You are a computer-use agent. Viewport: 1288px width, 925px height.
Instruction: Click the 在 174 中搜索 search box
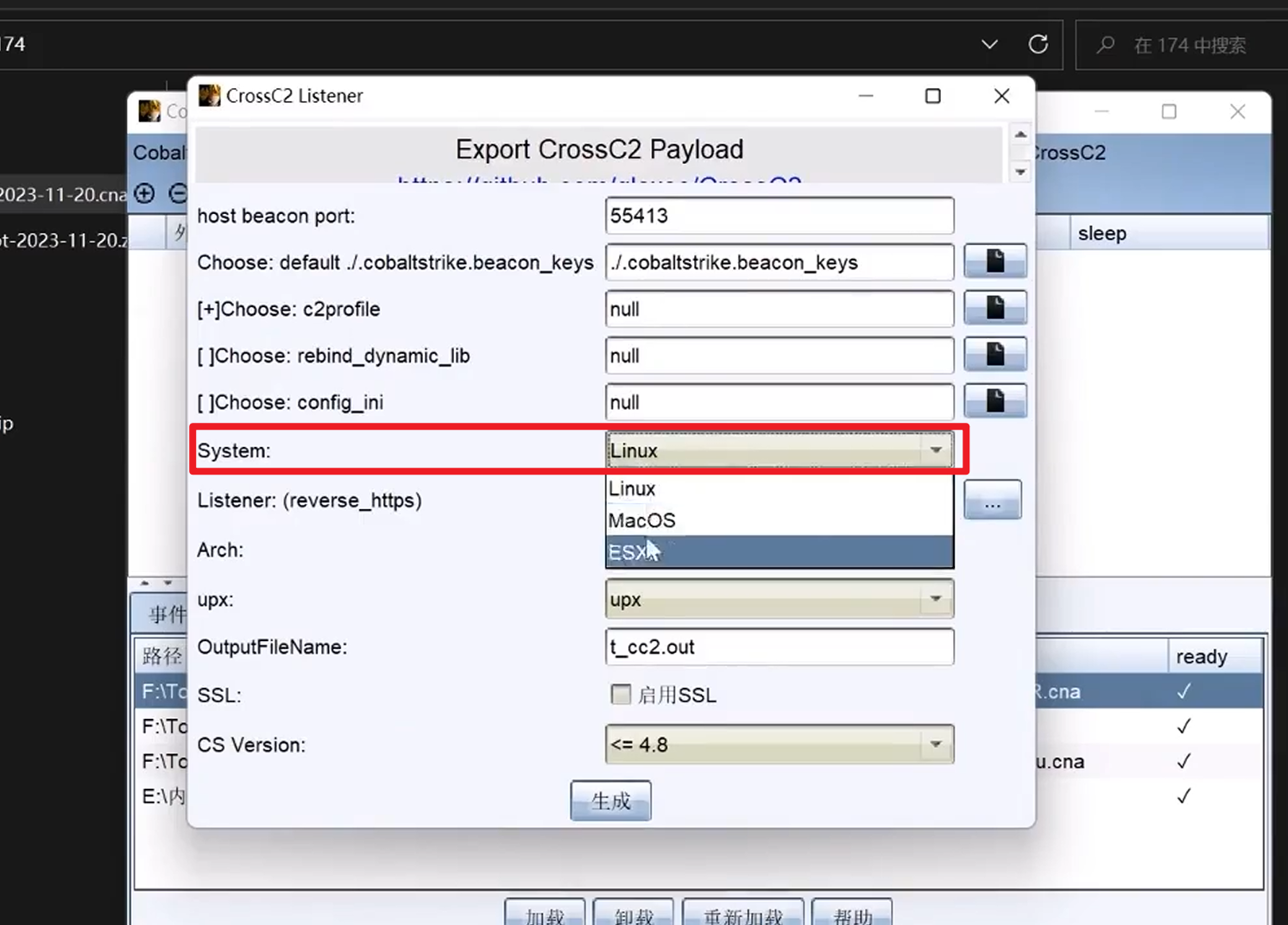pyautogui.click(x=1182, y=45)
